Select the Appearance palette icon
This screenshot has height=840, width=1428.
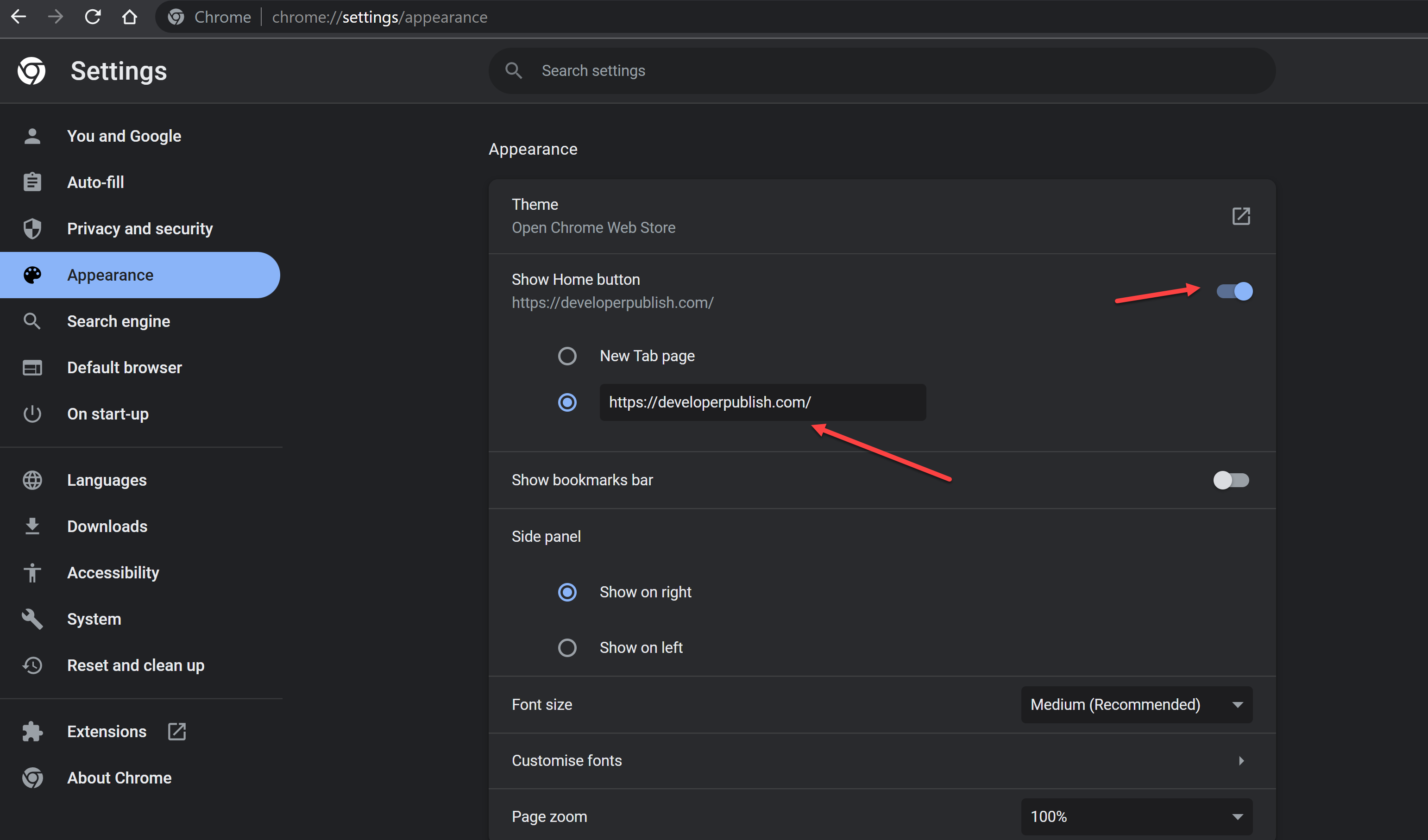coord(32,275)
